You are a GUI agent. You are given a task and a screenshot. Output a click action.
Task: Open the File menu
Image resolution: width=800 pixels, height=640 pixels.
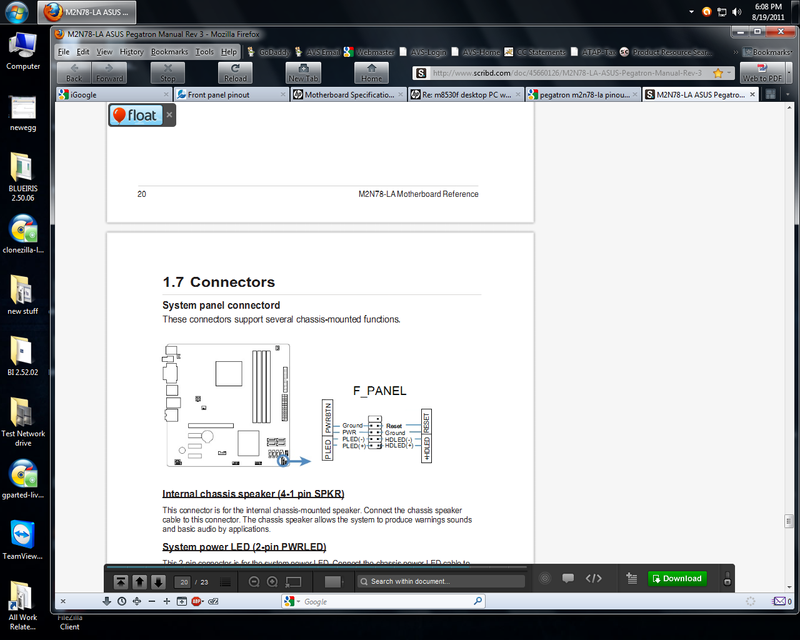(x=63, y=52)
